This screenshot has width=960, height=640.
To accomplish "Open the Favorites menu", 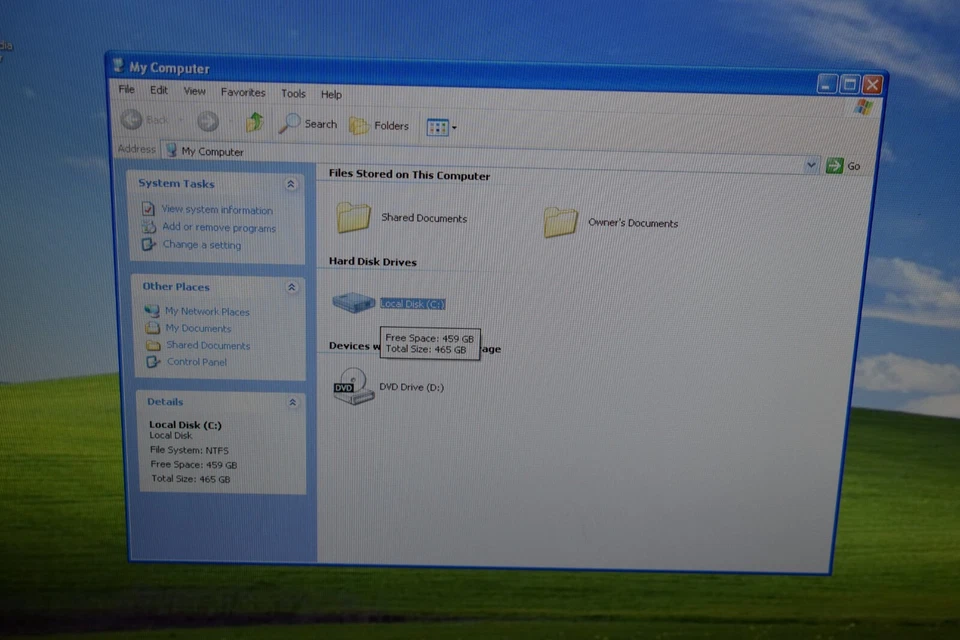I will pos(242,92).
